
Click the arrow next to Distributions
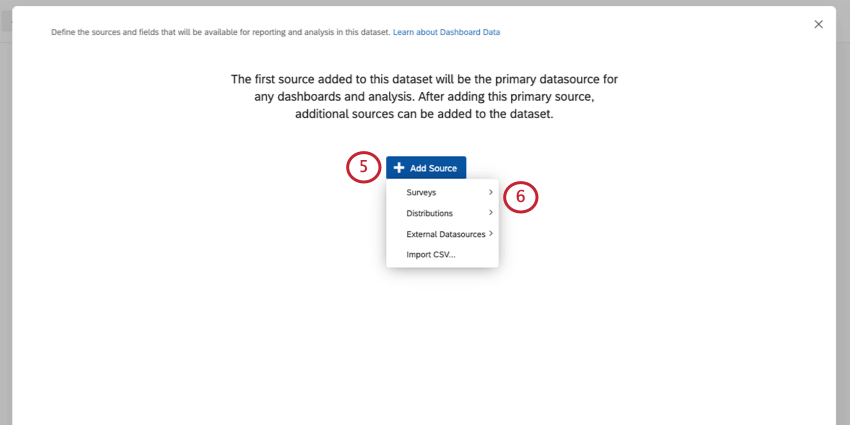(490, 213)
